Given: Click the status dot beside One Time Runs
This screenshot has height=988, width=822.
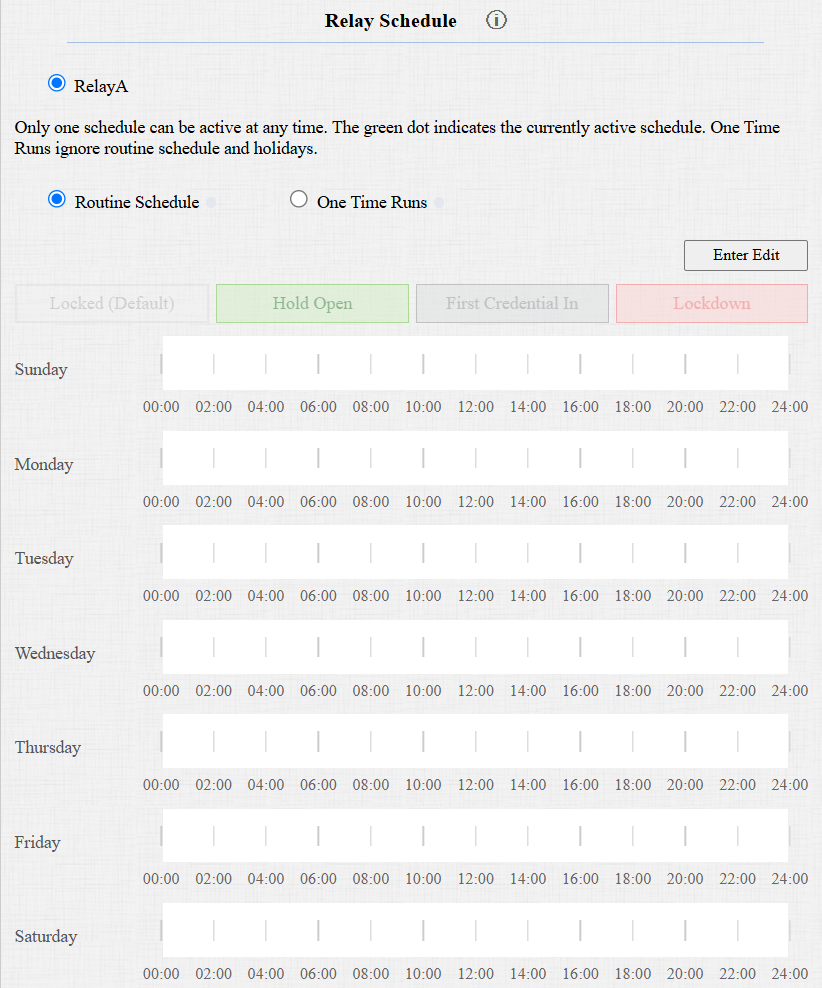Looking at the screenshot, I should (x=439, y=202).
